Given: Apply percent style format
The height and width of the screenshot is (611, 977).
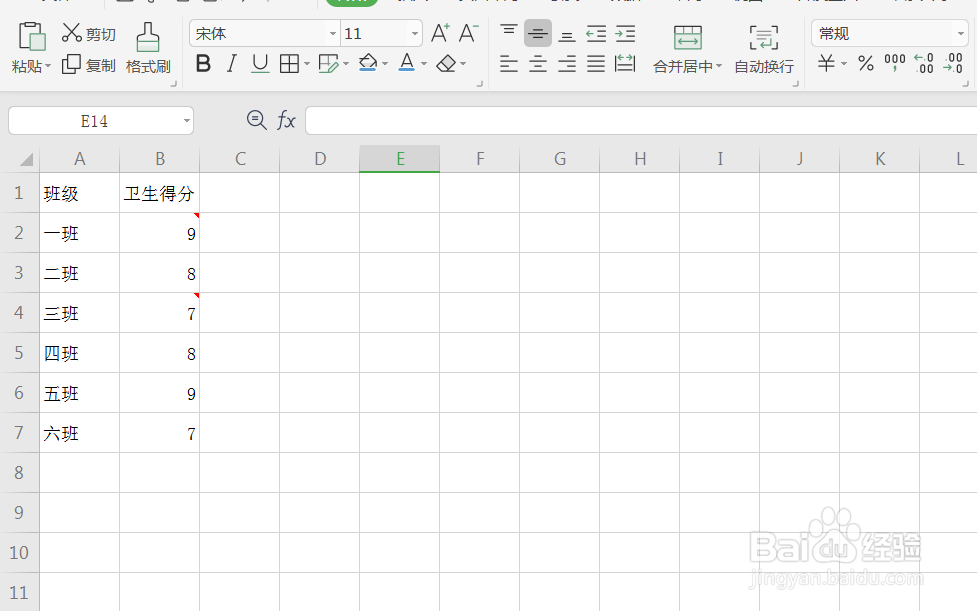Looking at the screenshot, I should point(865,64).
